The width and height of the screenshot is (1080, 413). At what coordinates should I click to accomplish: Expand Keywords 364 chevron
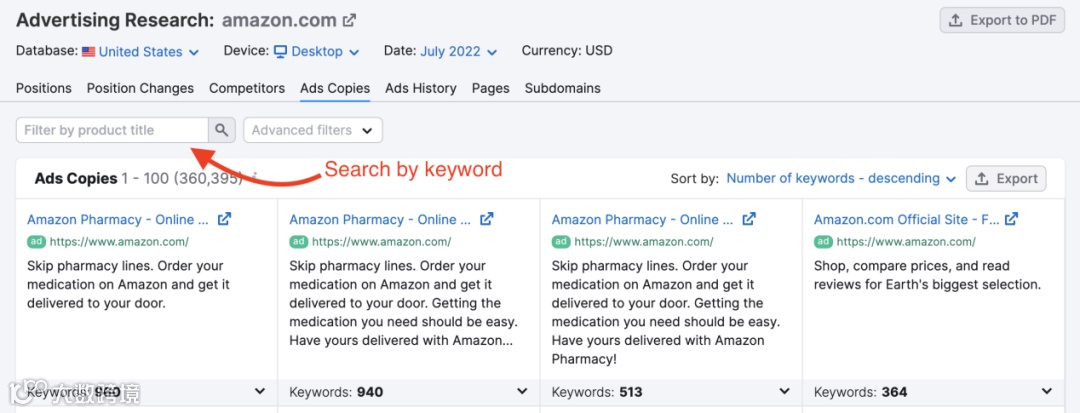[x=1047, y=392]
